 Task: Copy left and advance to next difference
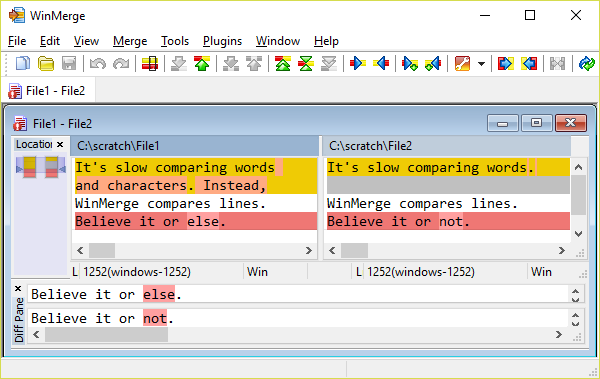coord(433,63)
